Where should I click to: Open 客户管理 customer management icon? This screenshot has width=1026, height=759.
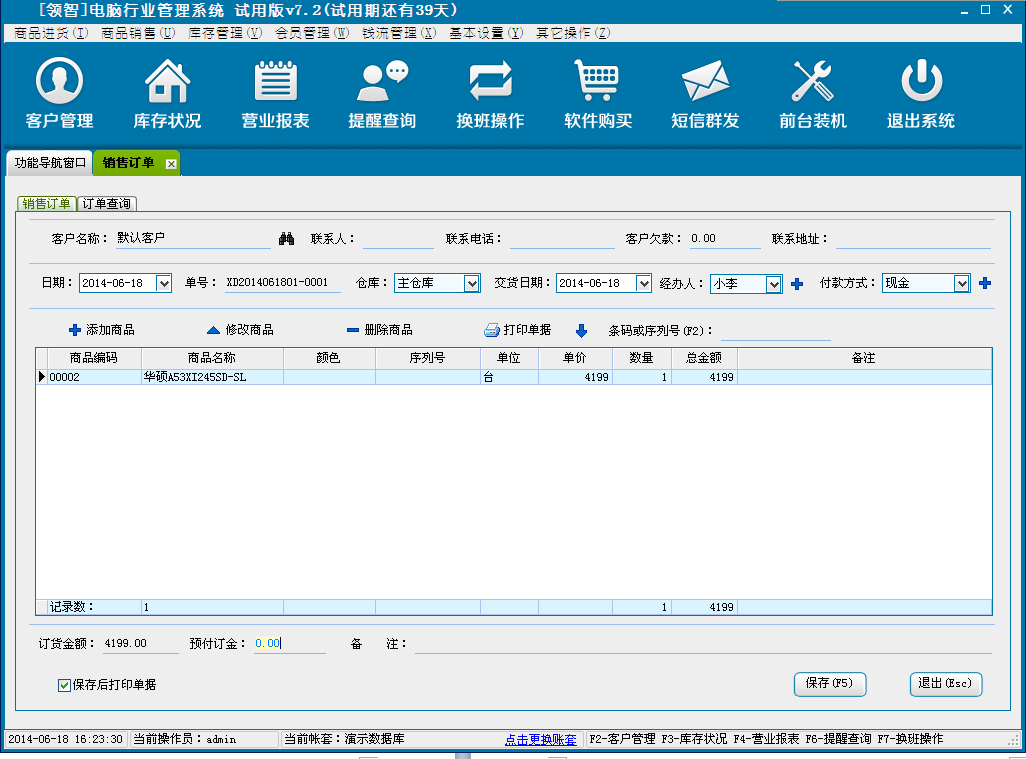pyautogui.click(x=59, y=82)
